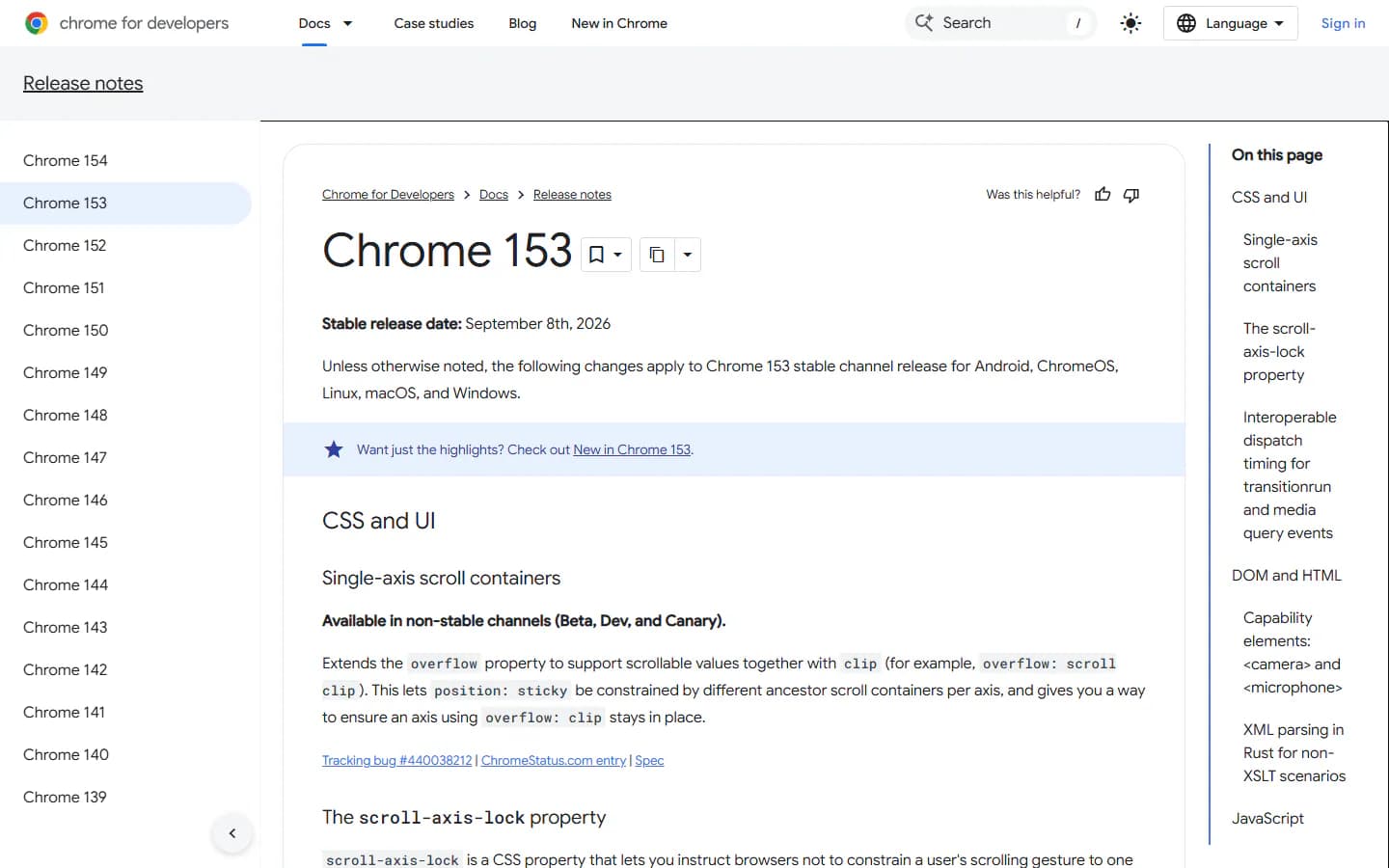Focus the Search input field
This screenshot has height=868, width=1389.
click(1000, 23)
